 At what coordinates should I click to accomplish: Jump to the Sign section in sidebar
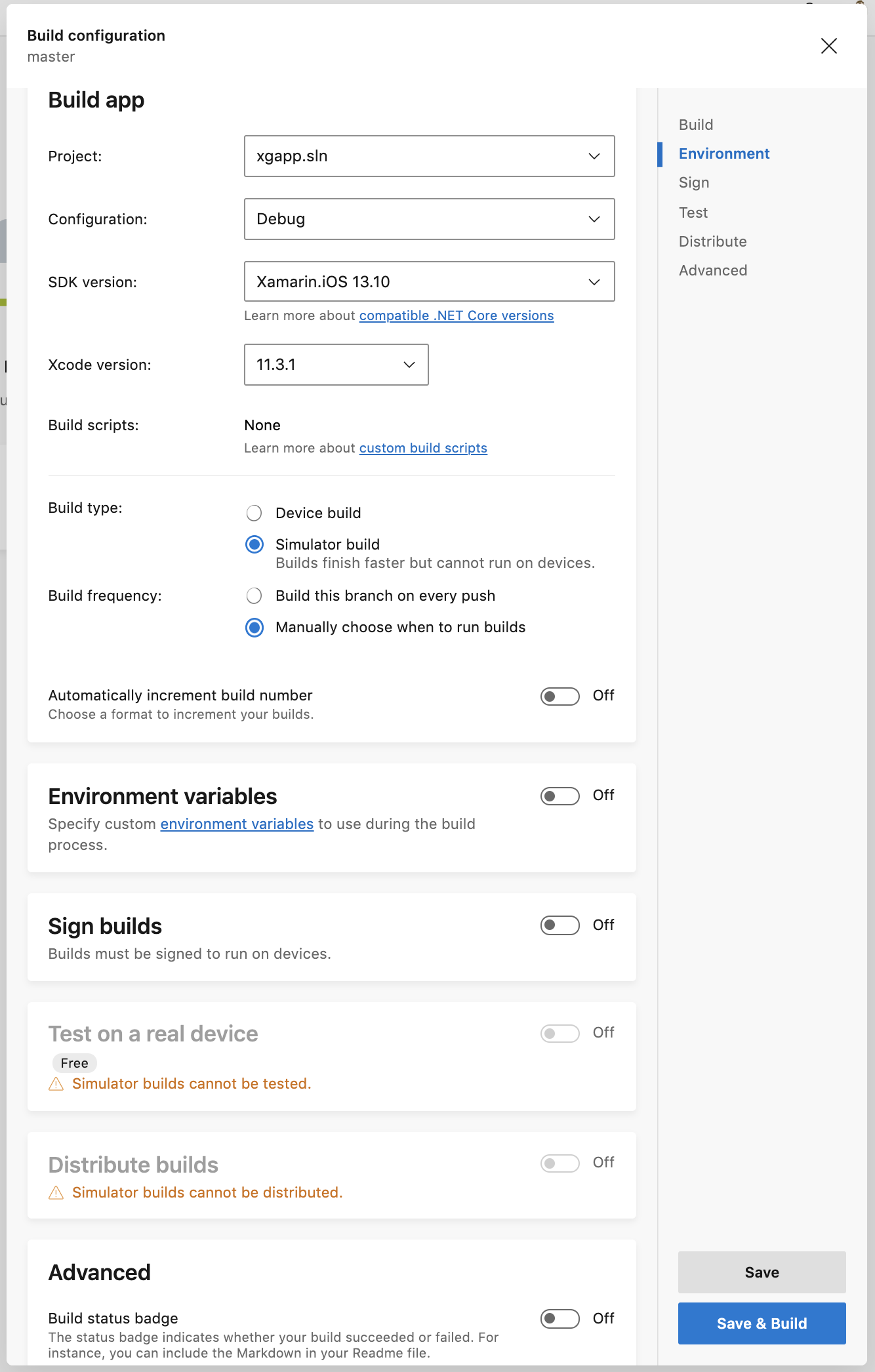click(694, 183)
